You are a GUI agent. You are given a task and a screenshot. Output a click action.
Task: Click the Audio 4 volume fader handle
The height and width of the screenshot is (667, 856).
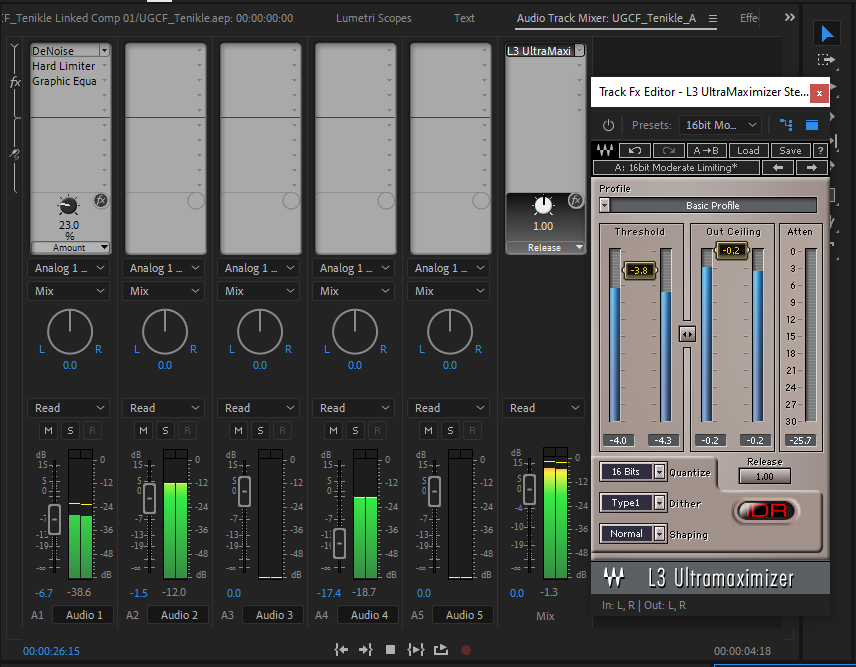(339, 544)
